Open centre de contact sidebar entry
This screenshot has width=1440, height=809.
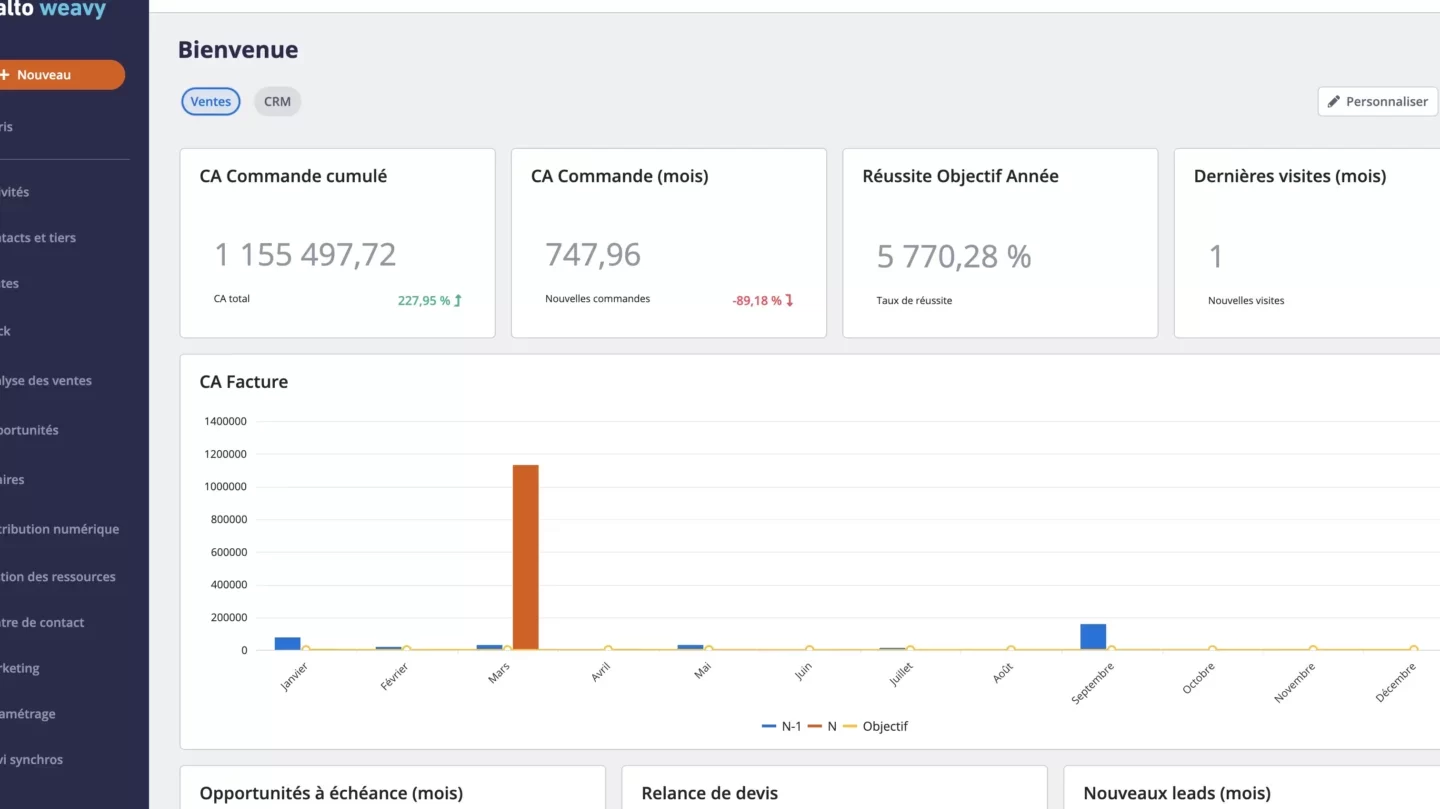coord(42,622)
